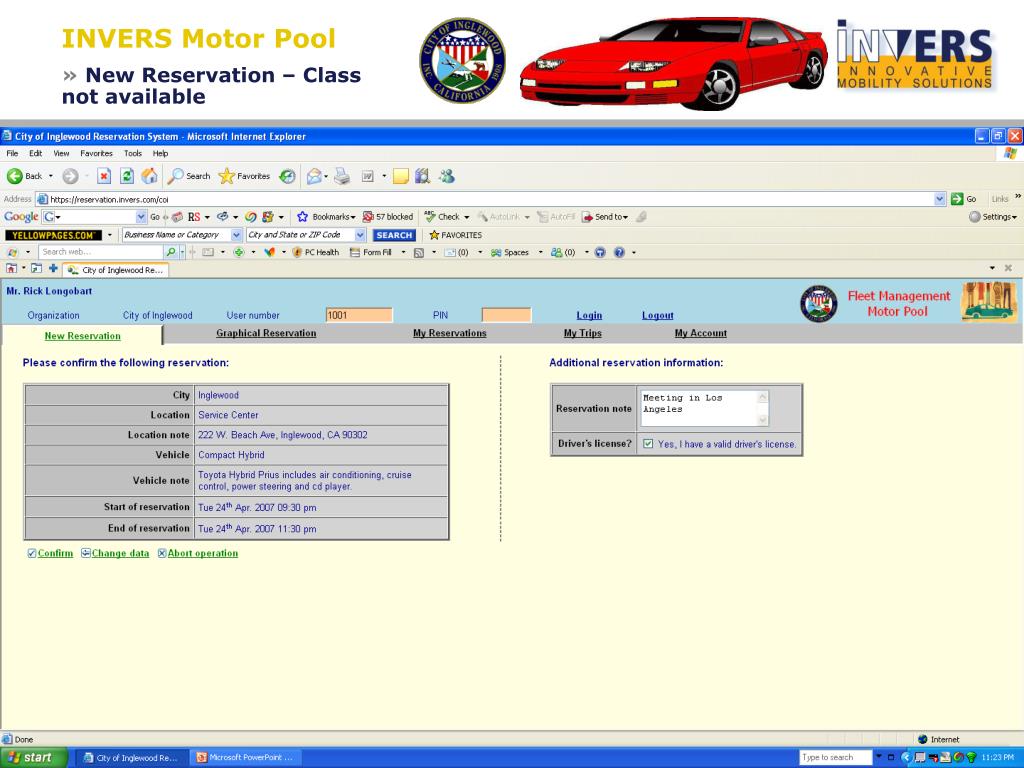Click the Google Bookmarks star icon
Screen dimensions: 1024x768
tap(302, 217)
